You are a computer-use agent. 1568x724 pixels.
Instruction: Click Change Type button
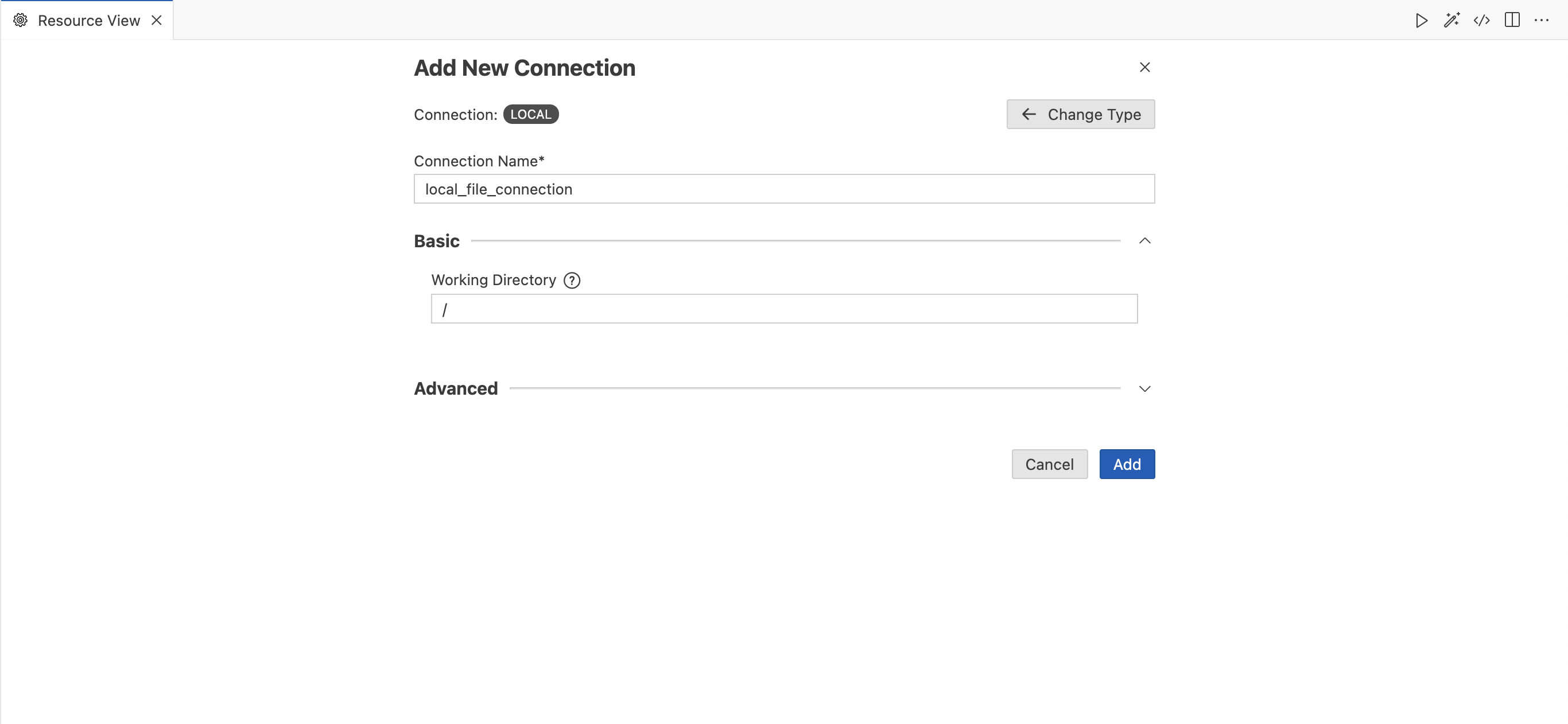(1080, 114)
